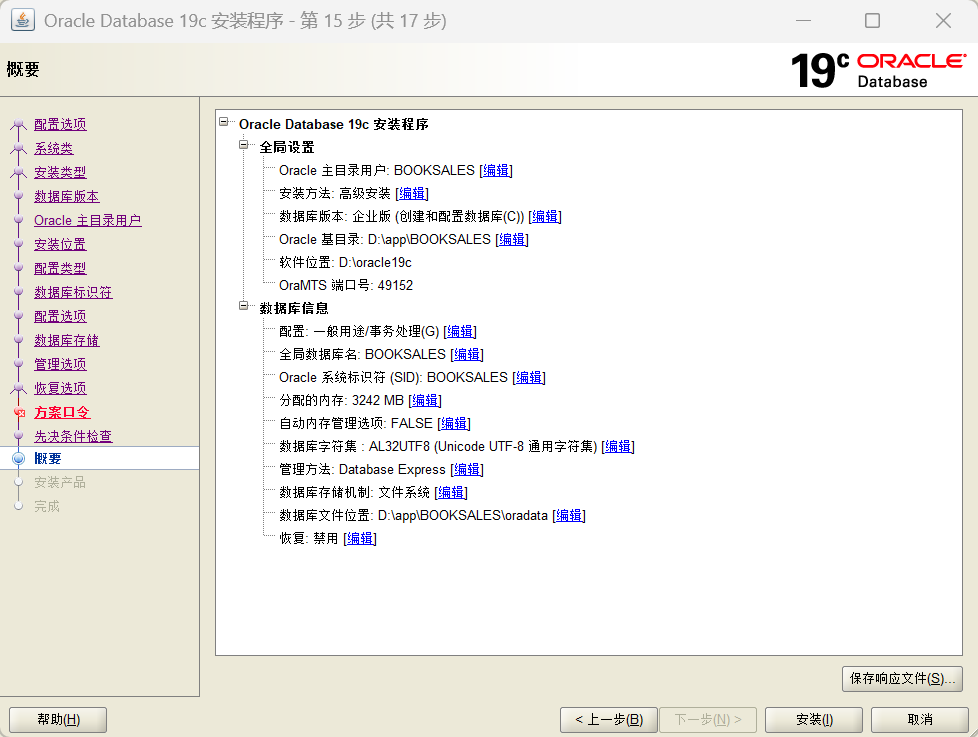Edit the Oracle 基目录 path
The image size is (978, 737).
point(511,239)
